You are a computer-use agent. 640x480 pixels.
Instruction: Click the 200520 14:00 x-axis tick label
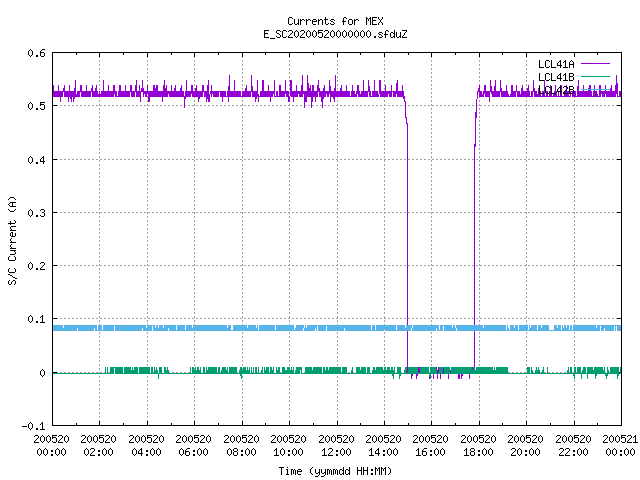(x=383, y=446)
